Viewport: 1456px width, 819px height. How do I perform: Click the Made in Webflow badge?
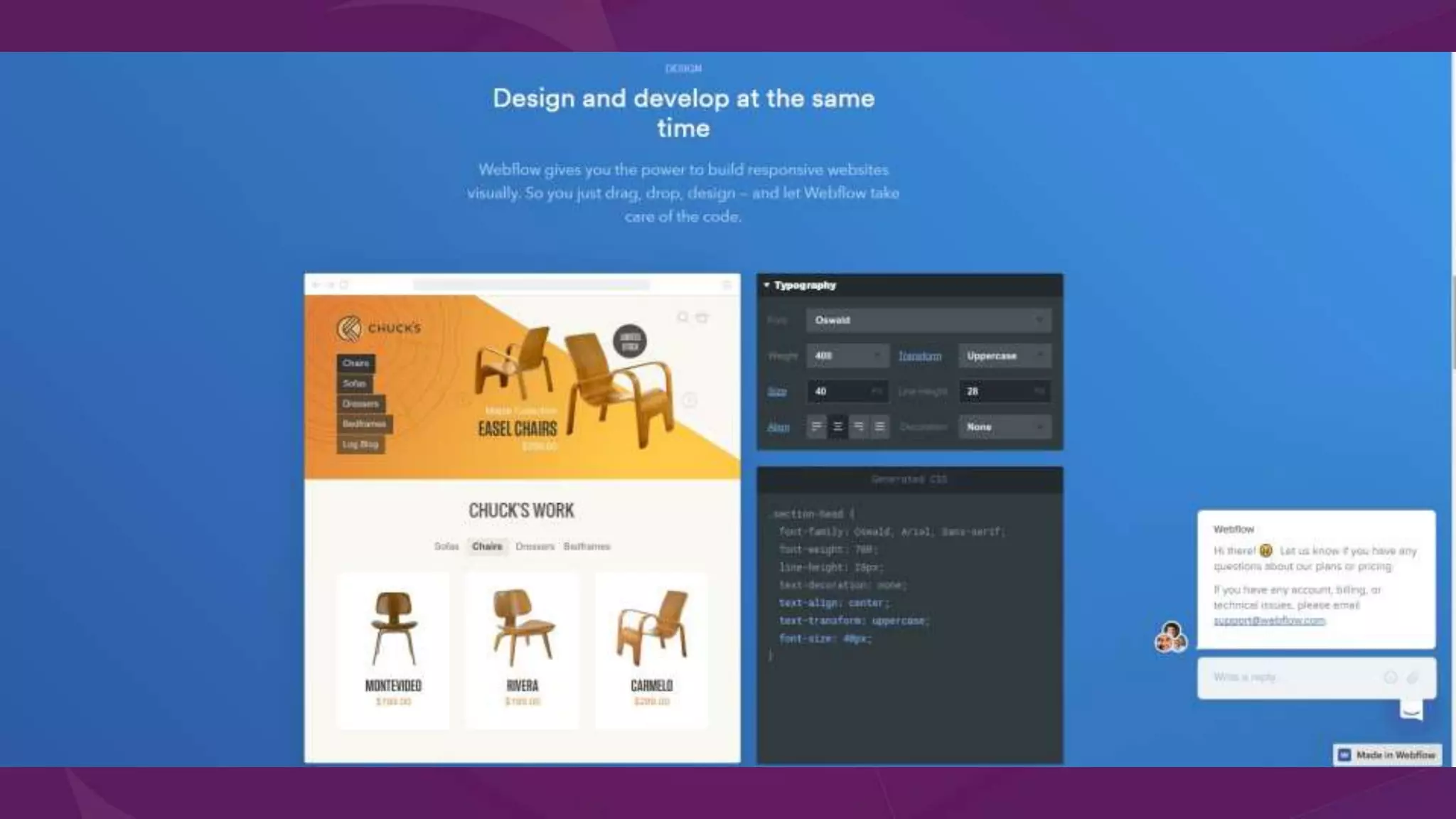tap(1387, 755)
